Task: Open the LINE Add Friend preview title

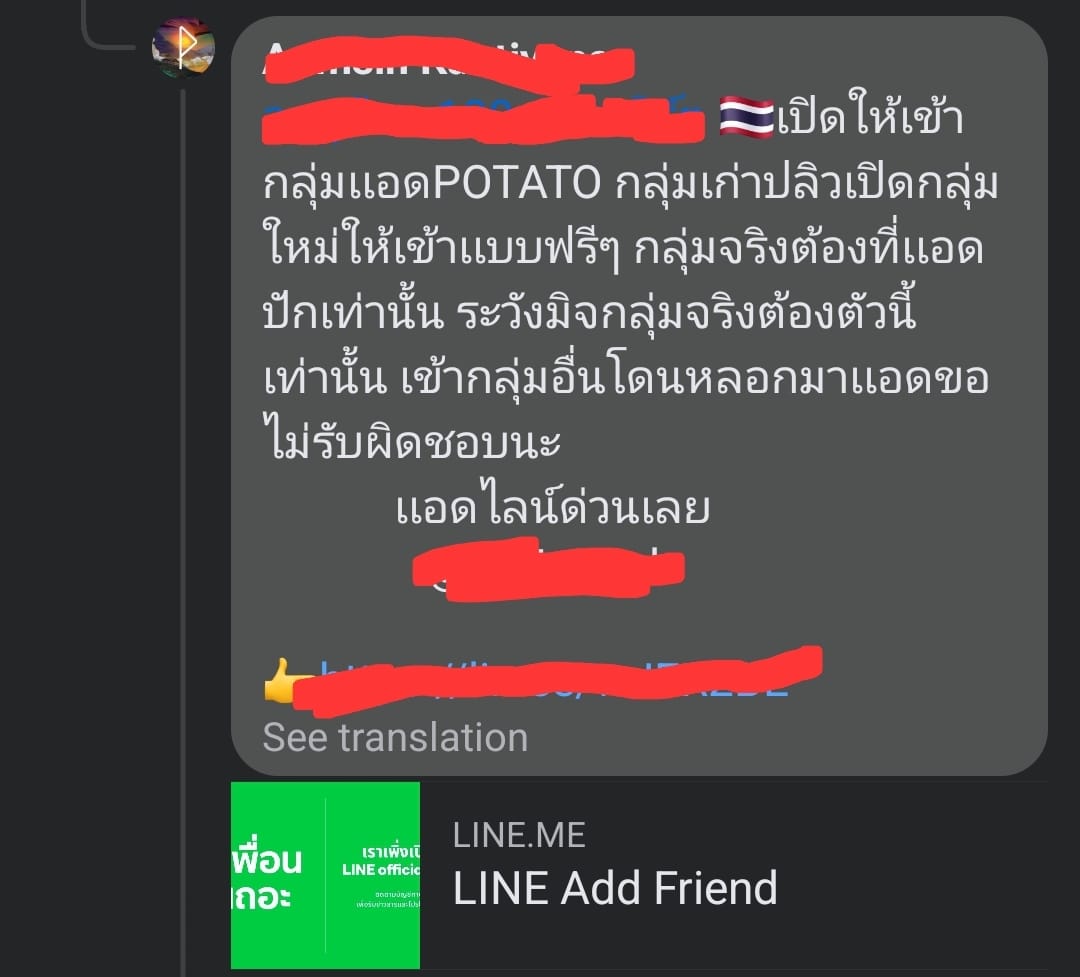Action: tap(615, 887)
